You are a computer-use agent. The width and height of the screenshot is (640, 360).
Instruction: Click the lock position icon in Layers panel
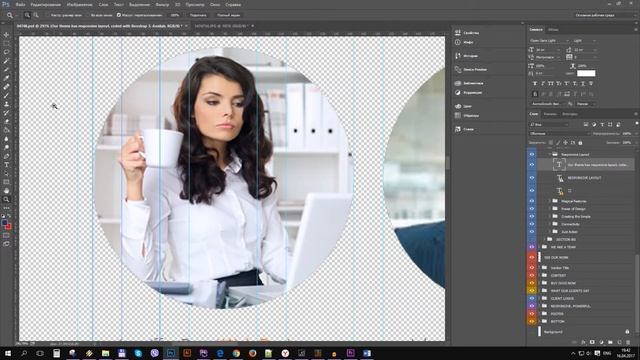pos(565,143)
